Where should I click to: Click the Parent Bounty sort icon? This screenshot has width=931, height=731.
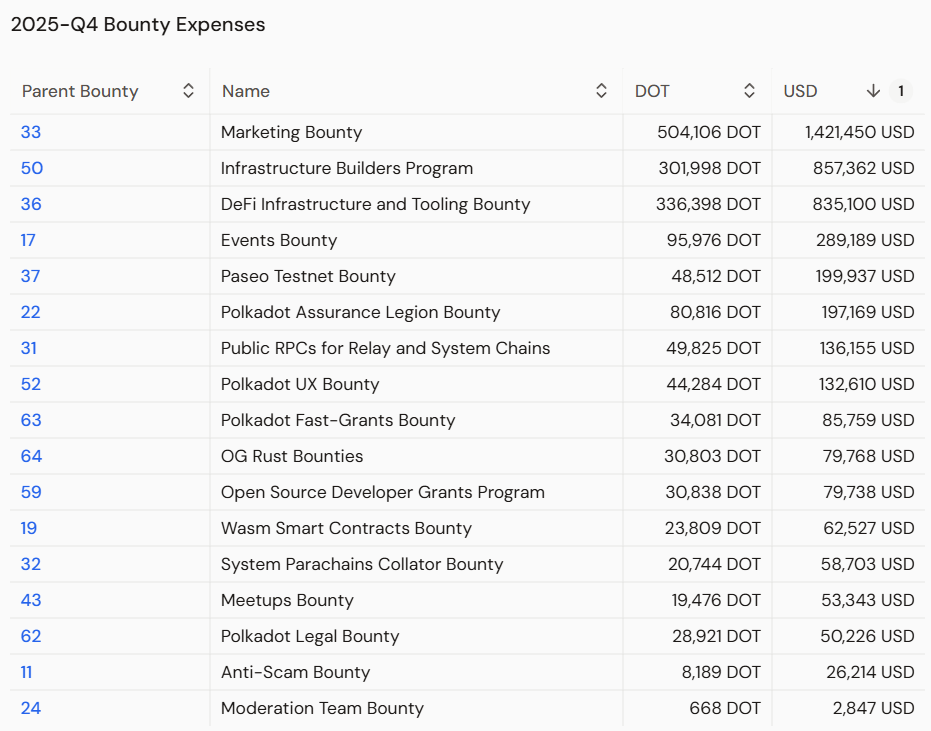click(188, 91)
